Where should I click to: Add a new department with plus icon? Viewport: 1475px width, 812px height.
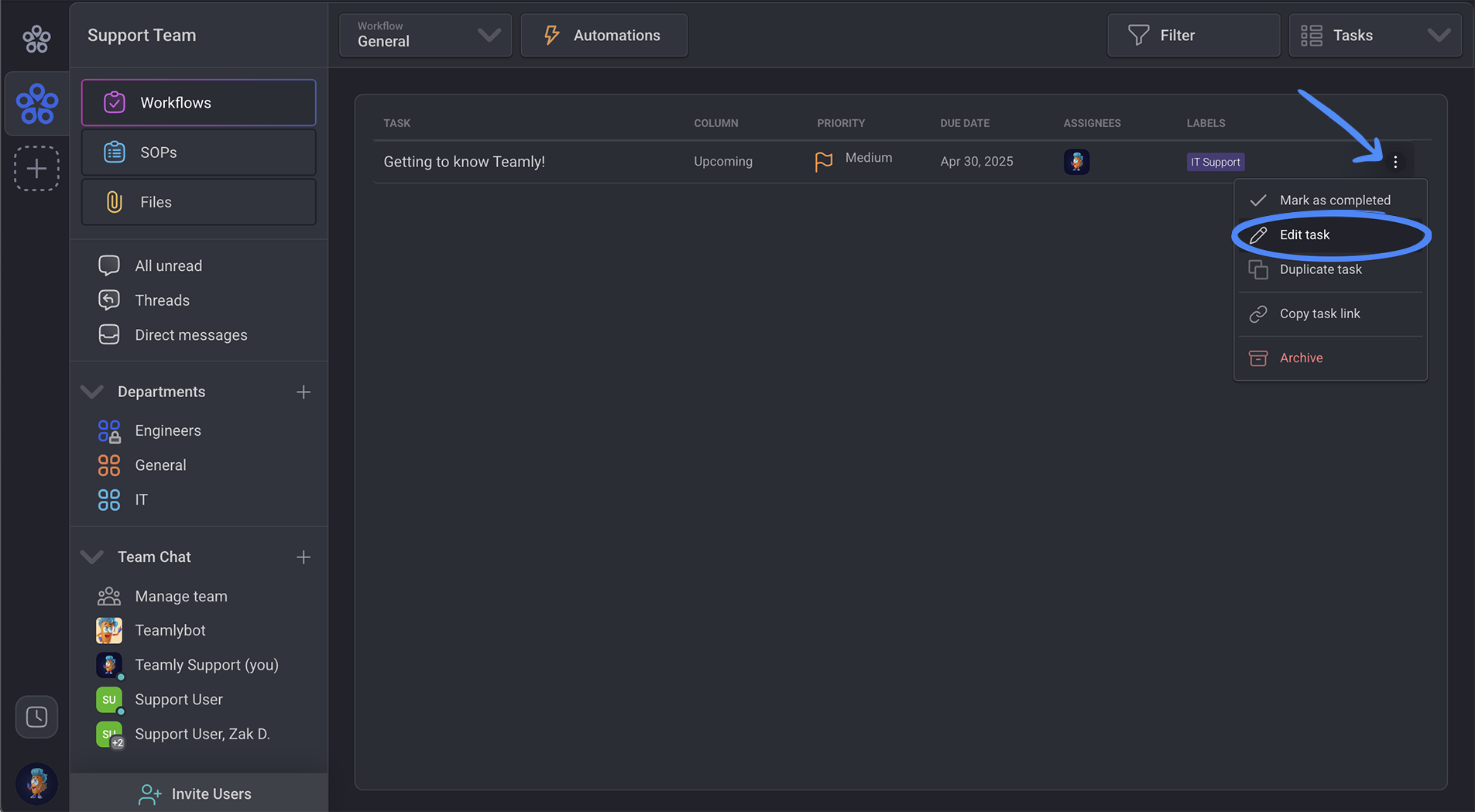[x=304, y=392]
